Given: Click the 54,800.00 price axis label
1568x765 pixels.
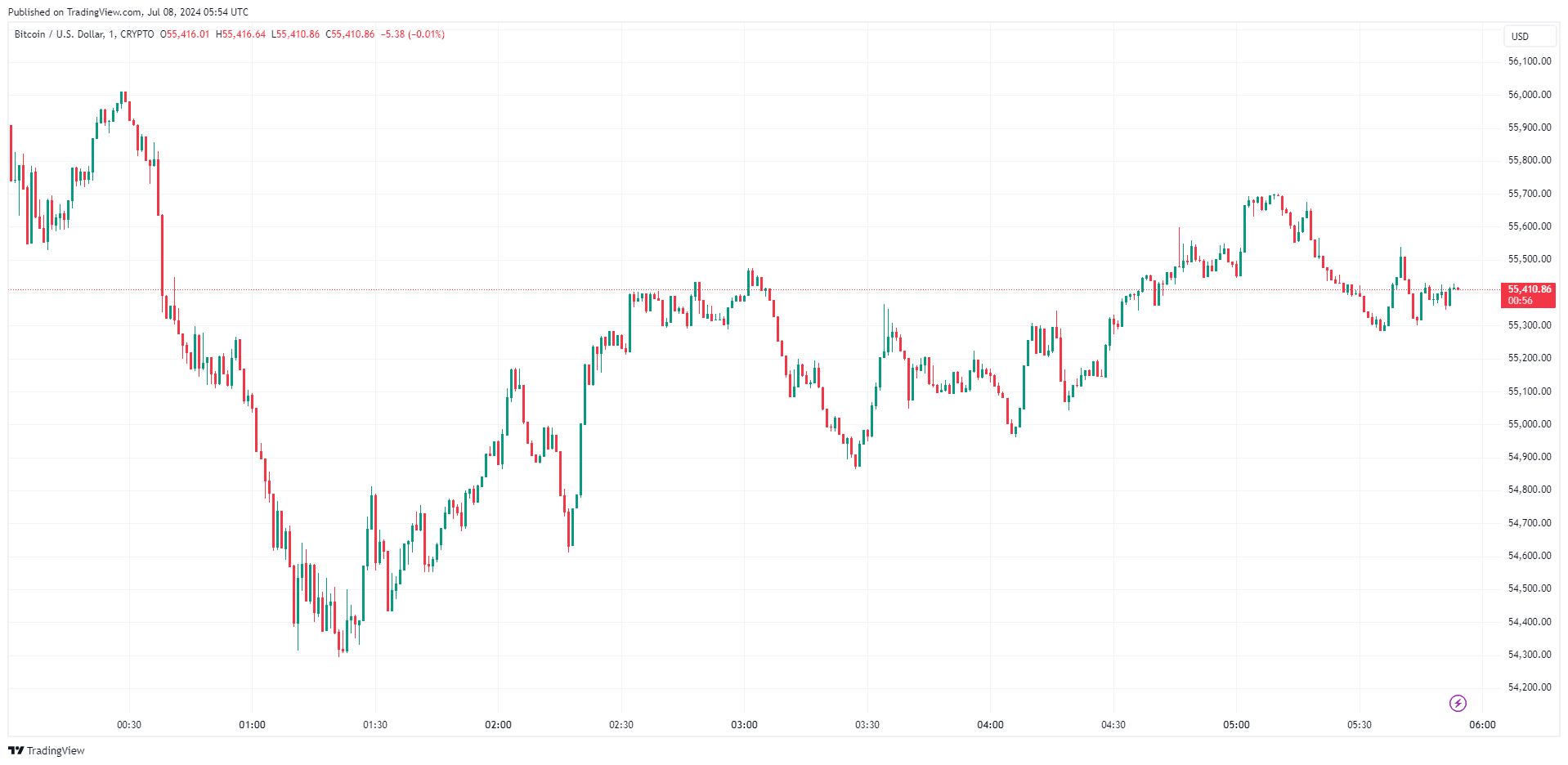Looking at the screenshot, I should click(x=1530, y=490).
